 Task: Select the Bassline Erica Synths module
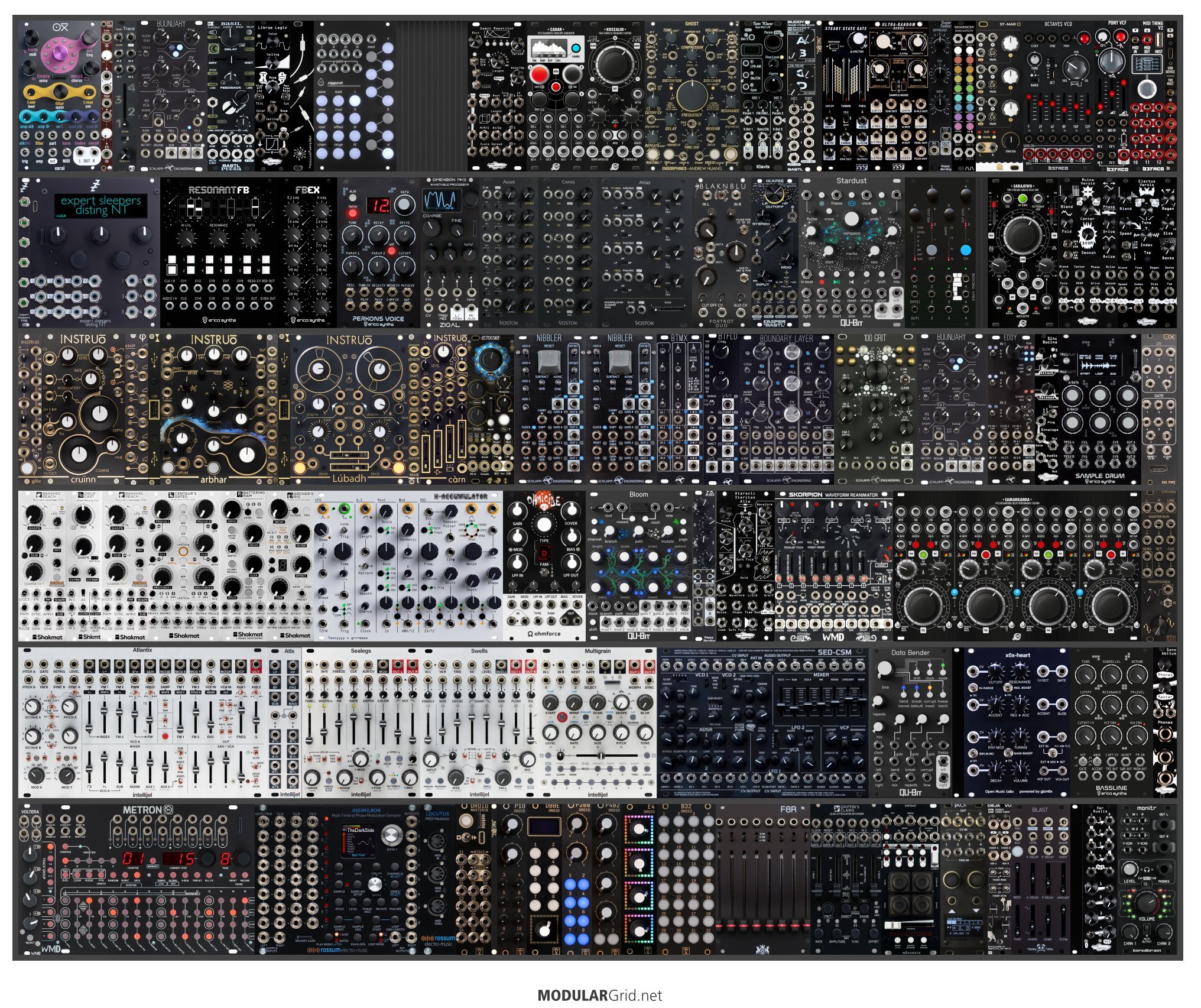coord(1112,722)
